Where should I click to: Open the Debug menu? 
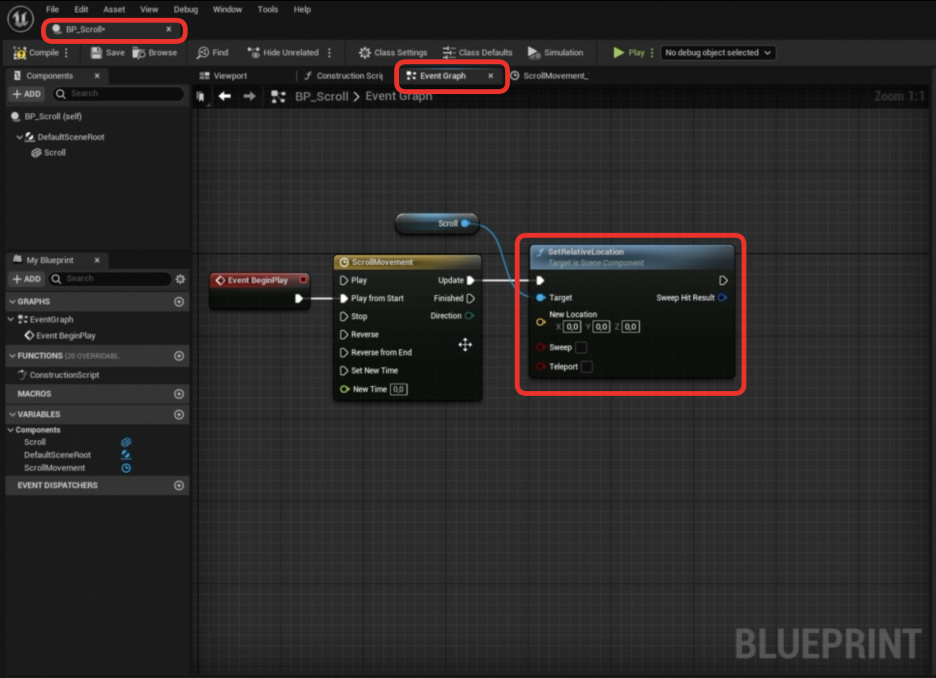click(186, 10)
